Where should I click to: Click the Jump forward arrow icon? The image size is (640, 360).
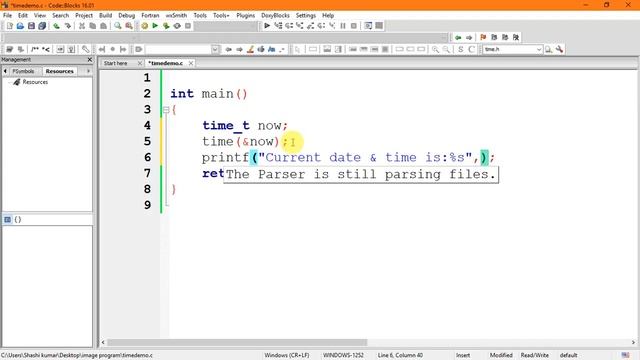coord(469,38)
